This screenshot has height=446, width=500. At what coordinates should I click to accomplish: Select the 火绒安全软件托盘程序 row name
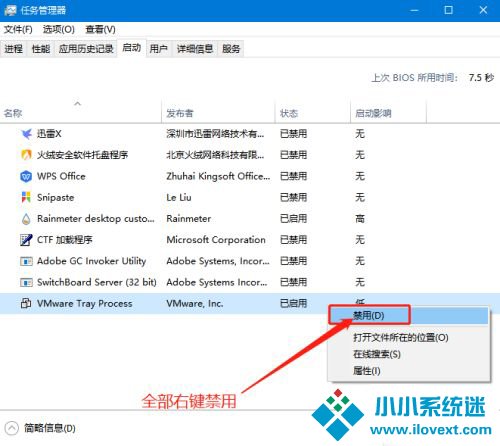(83, 155)
